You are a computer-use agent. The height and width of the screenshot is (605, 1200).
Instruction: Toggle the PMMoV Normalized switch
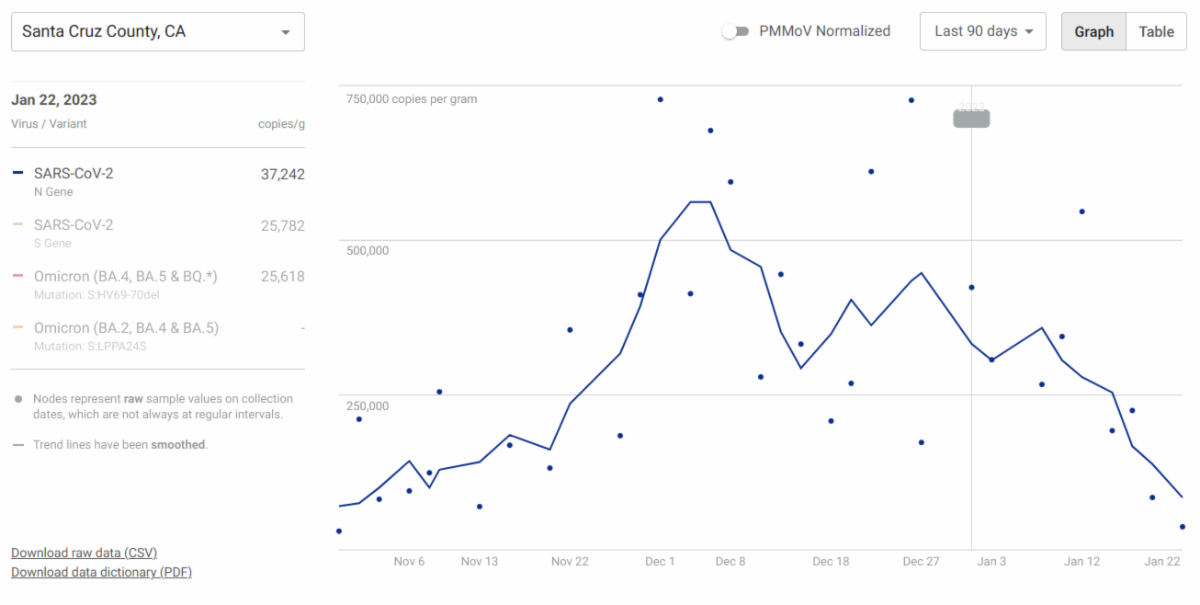coord(735,31)
